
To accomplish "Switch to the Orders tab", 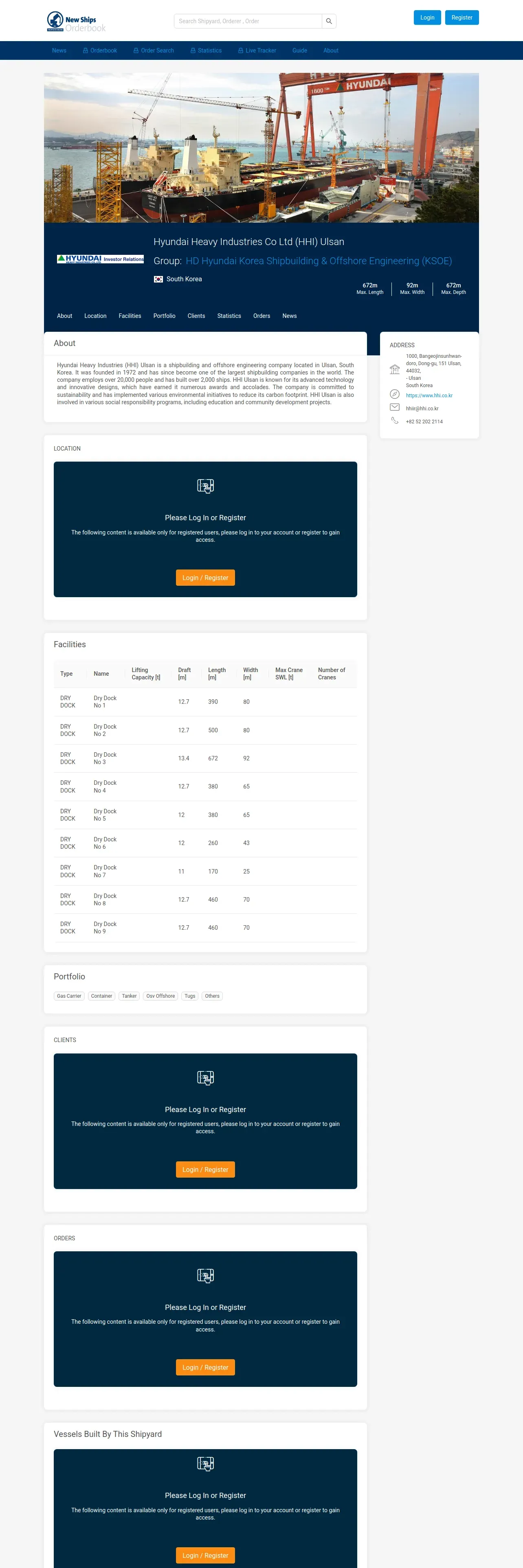I will [x=262, y=316].
